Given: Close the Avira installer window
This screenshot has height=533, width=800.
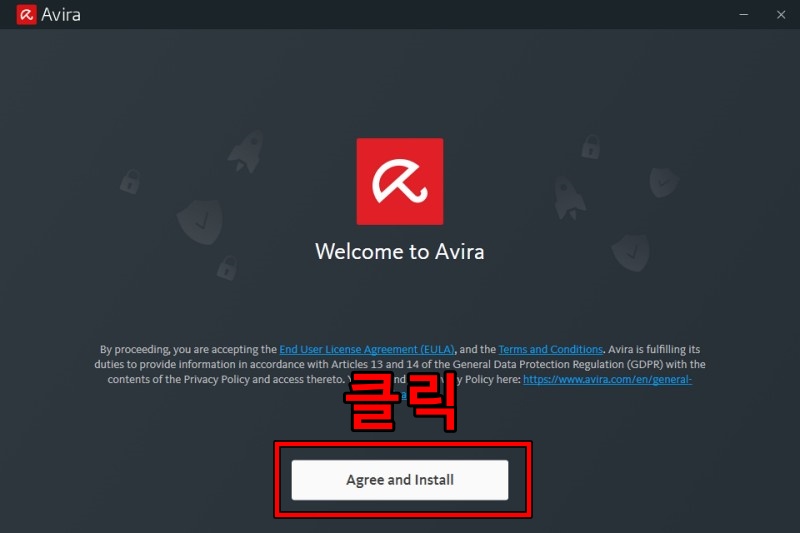Looking at the screenshot, I should [x=781, y=15].
